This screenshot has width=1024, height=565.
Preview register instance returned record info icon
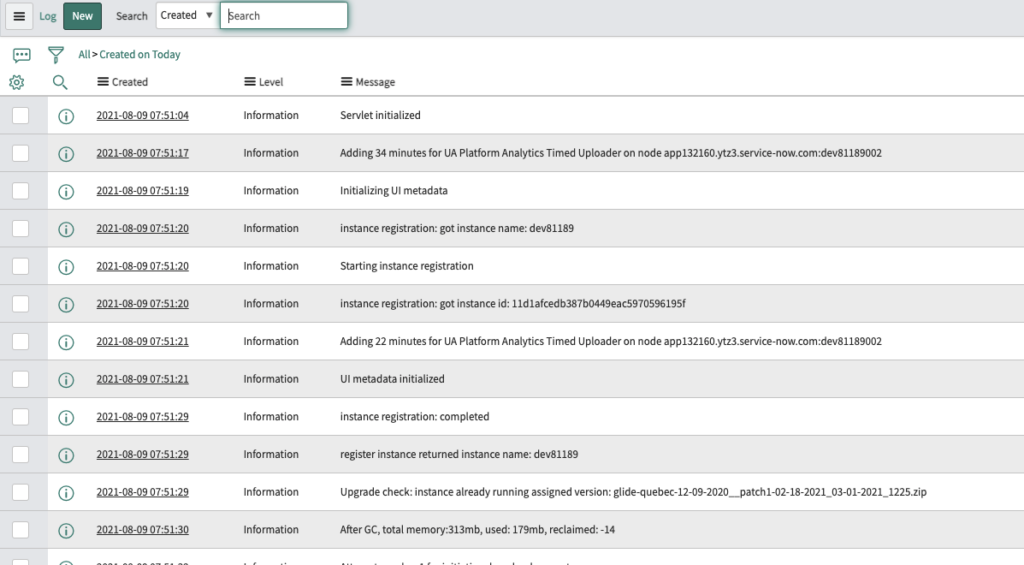[66, 455]
